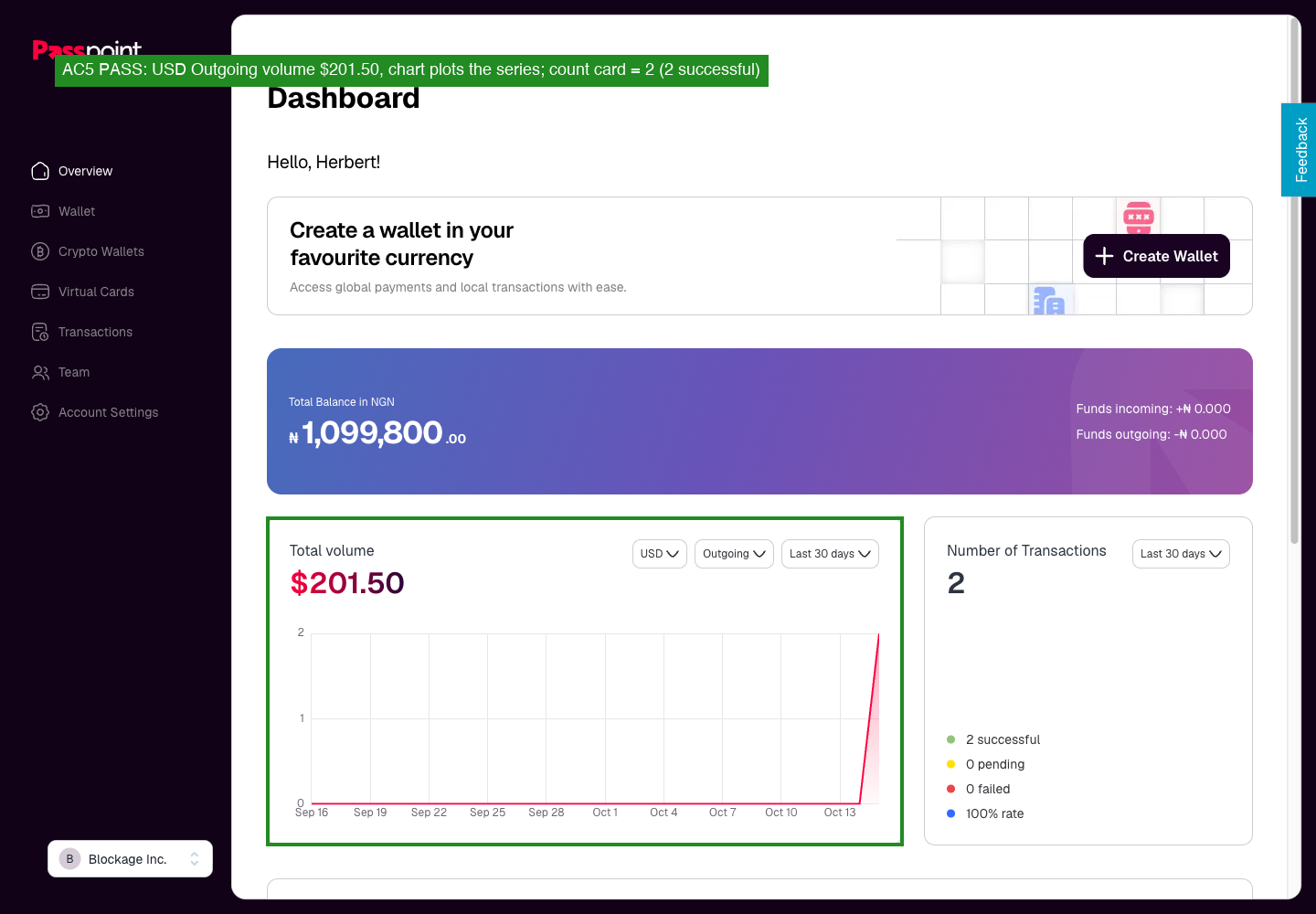Open the USD currency dropdown

660,554
